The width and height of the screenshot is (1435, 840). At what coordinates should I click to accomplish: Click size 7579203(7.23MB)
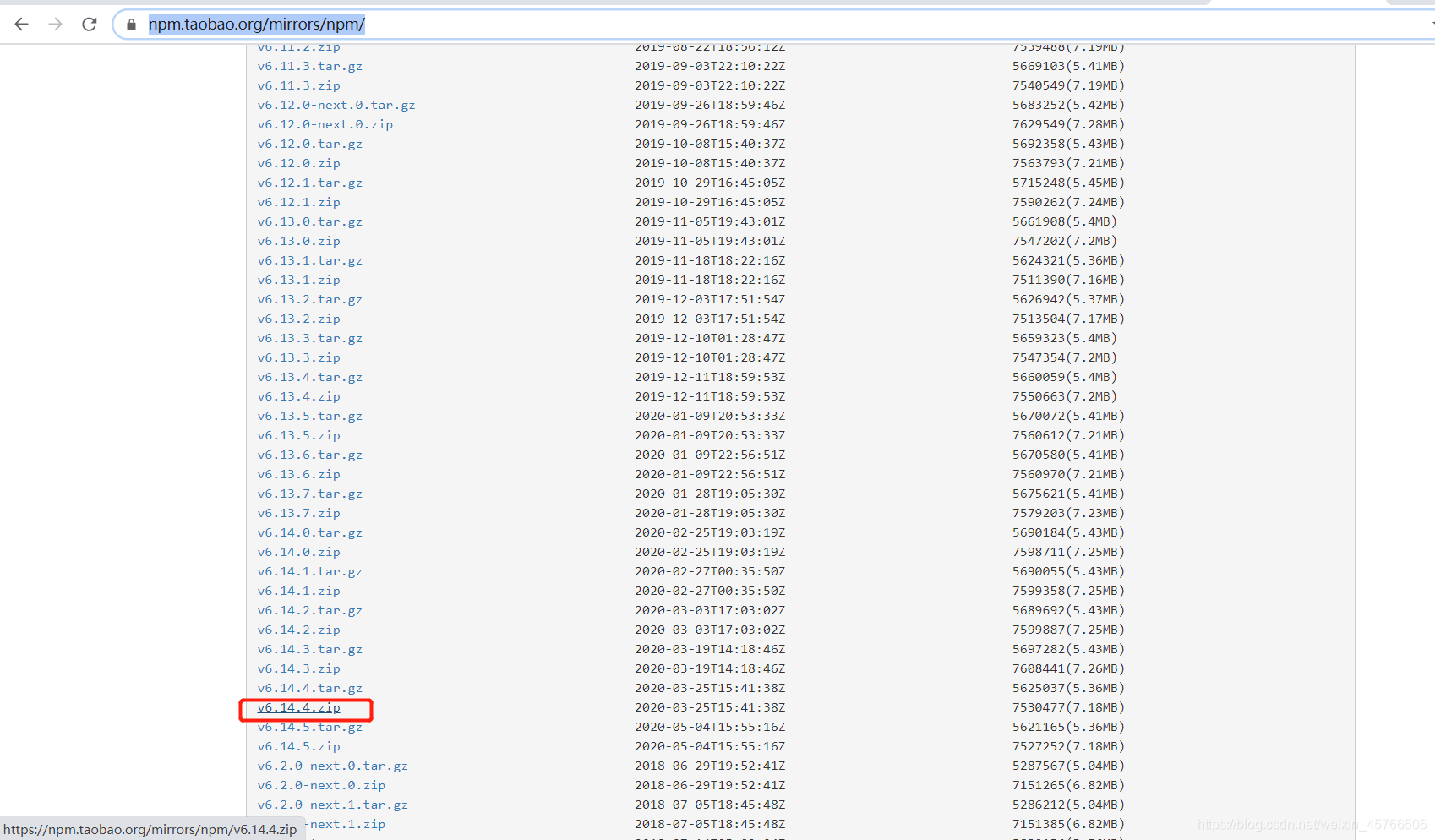pos(1068,513)
